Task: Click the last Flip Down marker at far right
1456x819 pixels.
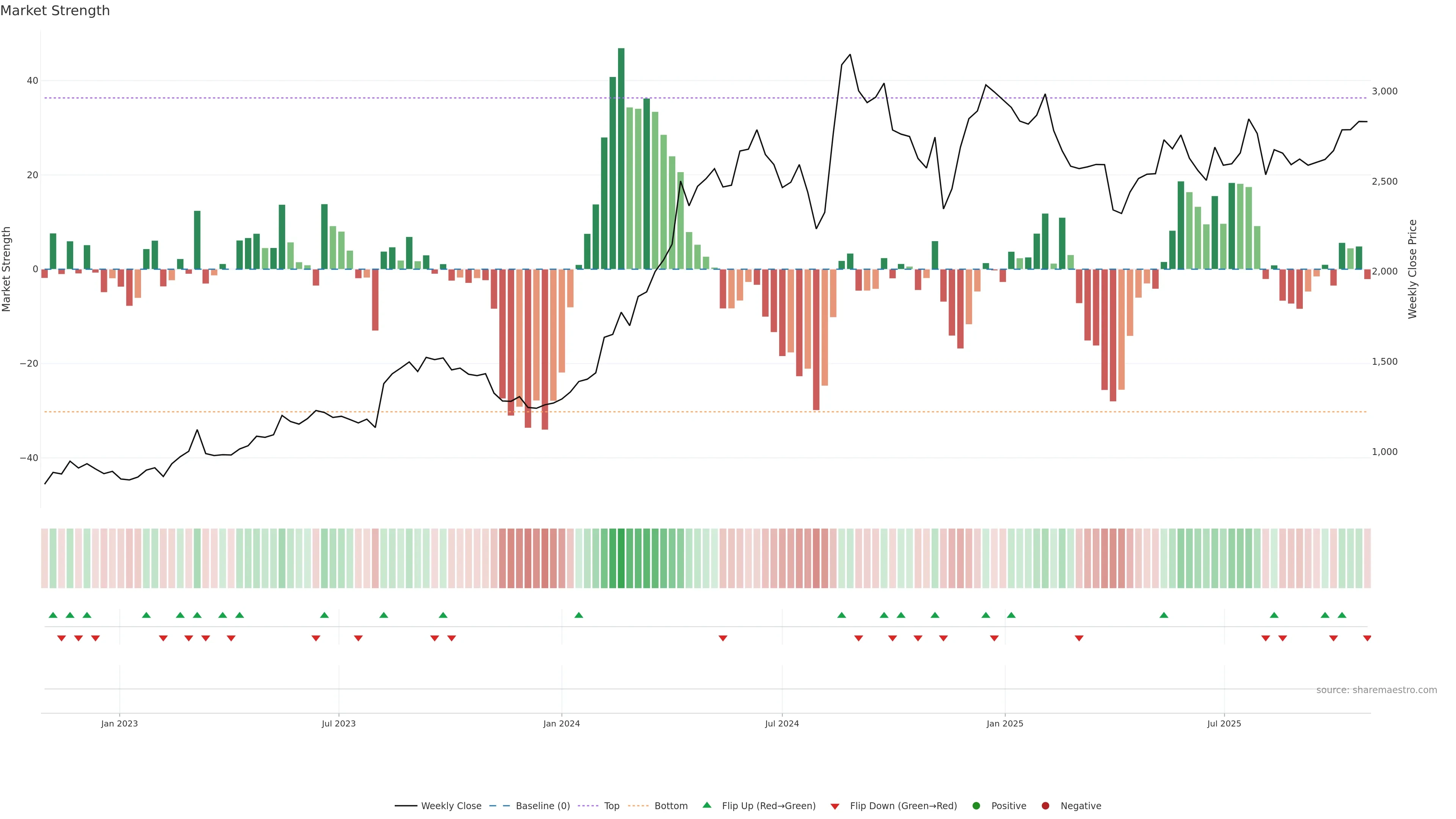Action: coord(1367,638)
